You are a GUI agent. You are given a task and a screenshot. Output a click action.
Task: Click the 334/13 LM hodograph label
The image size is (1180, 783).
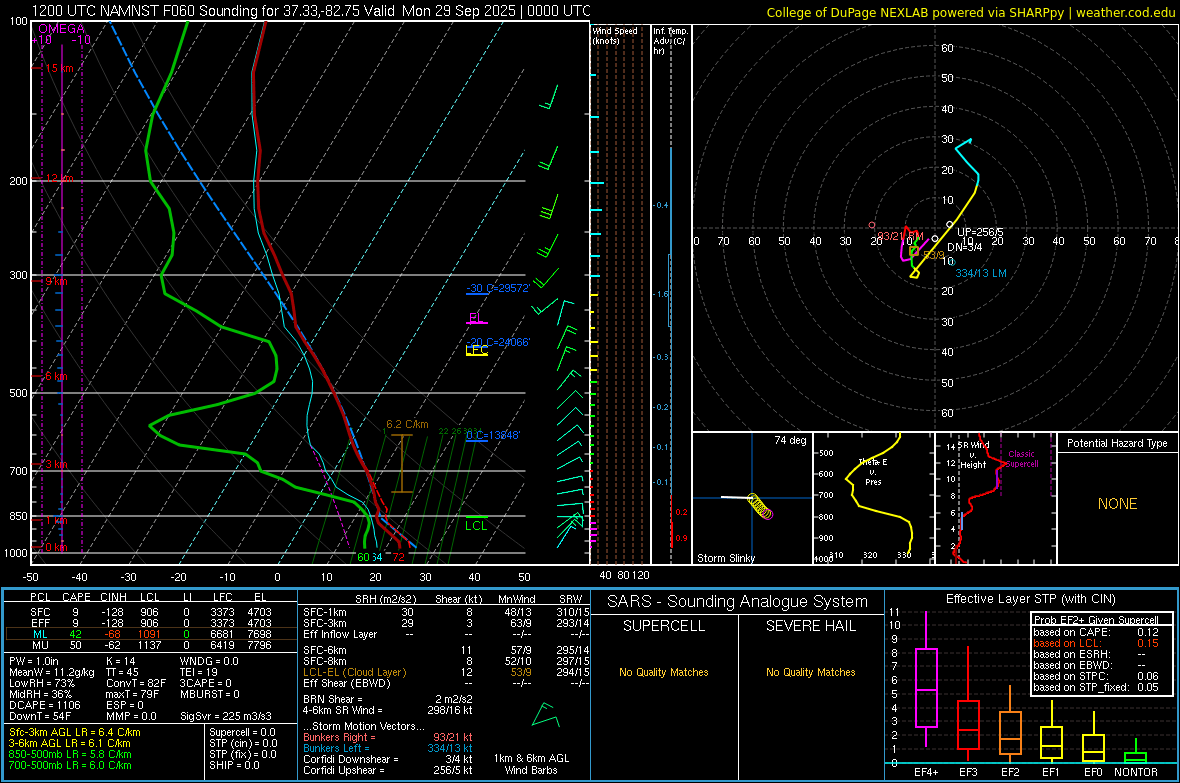click(x=981, y=273)
